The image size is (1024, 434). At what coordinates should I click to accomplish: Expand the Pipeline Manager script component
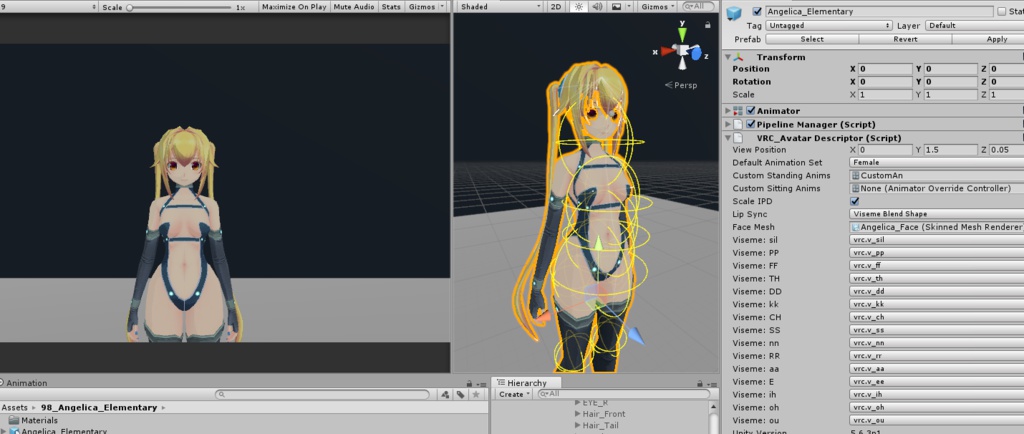pos(728,125)
